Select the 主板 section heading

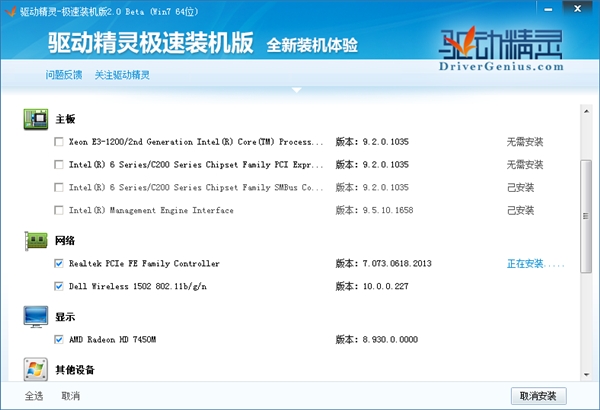(65, 119)
